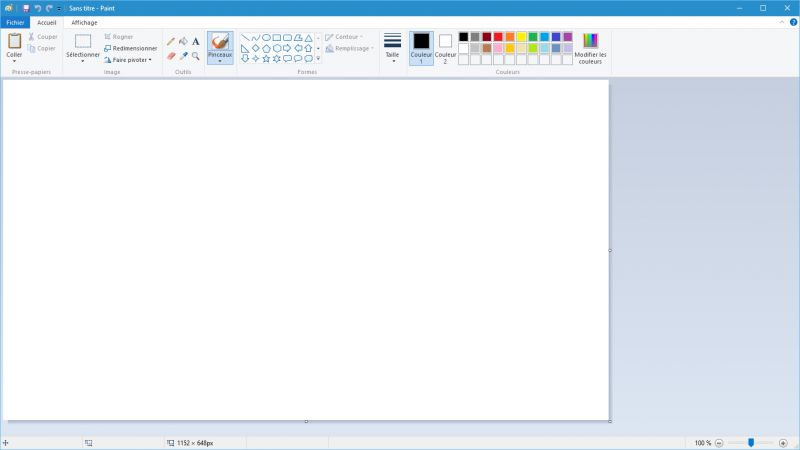The width and height of the screenshot is (800, 450).
Task: Select the Color picker eyedropper tool
Action: tap(183, 56)
